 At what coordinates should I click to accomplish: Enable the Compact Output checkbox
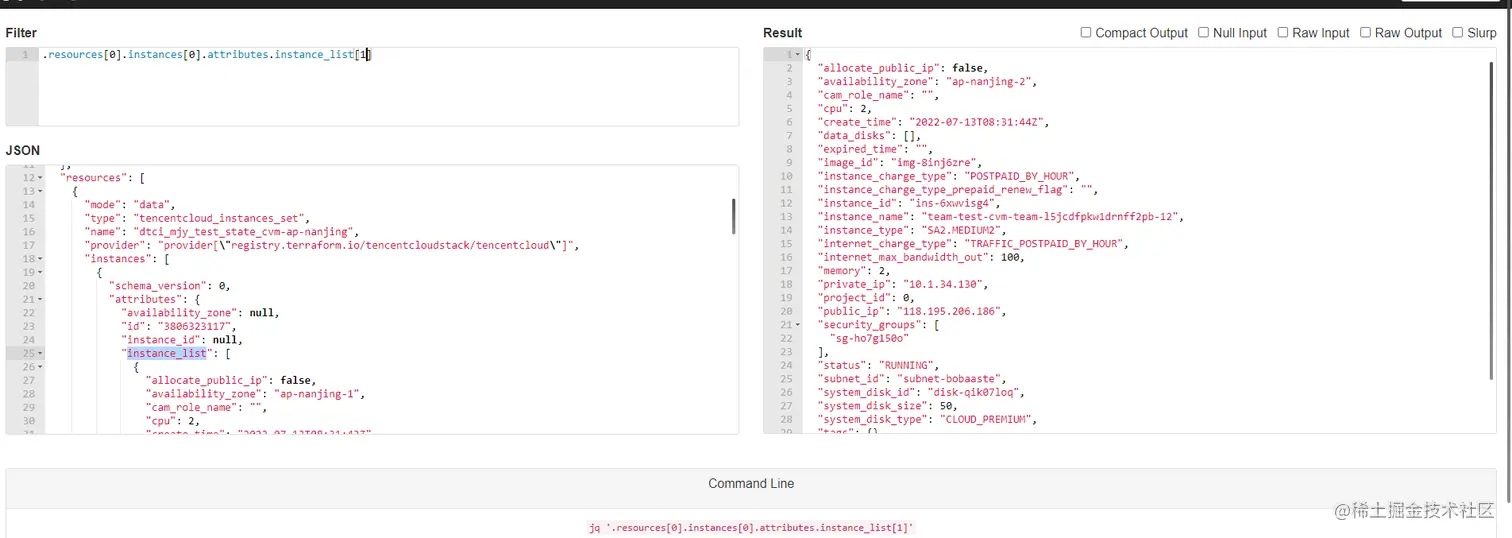click(x=1086, y=33)
